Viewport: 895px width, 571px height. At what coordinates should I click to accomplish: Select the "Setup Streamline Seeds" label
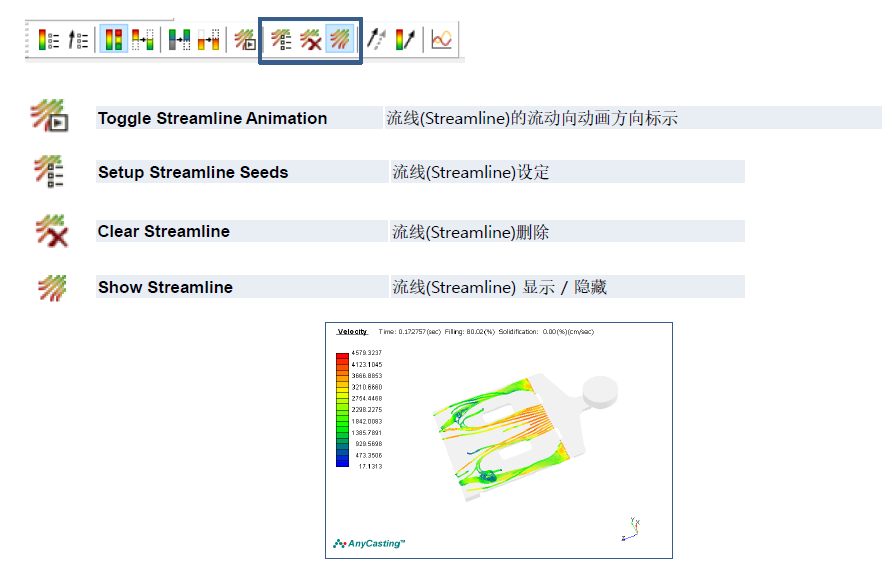coord(193,172)
